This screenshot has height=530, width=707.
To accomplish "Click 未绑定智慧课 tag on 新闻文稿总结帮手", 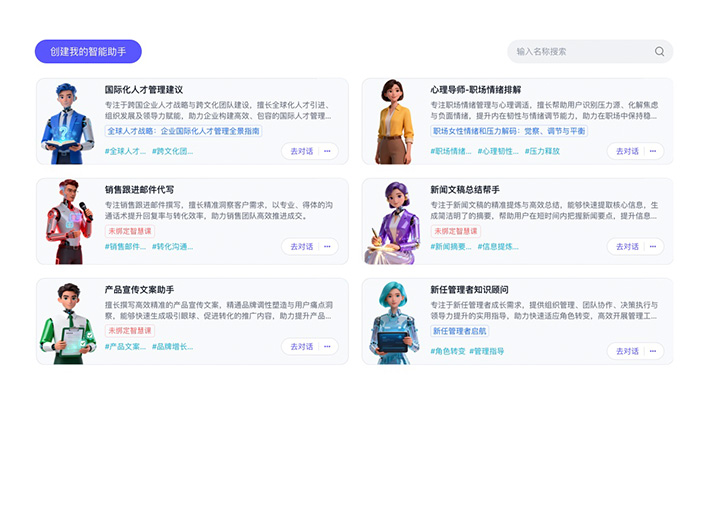I will [455, 231].
